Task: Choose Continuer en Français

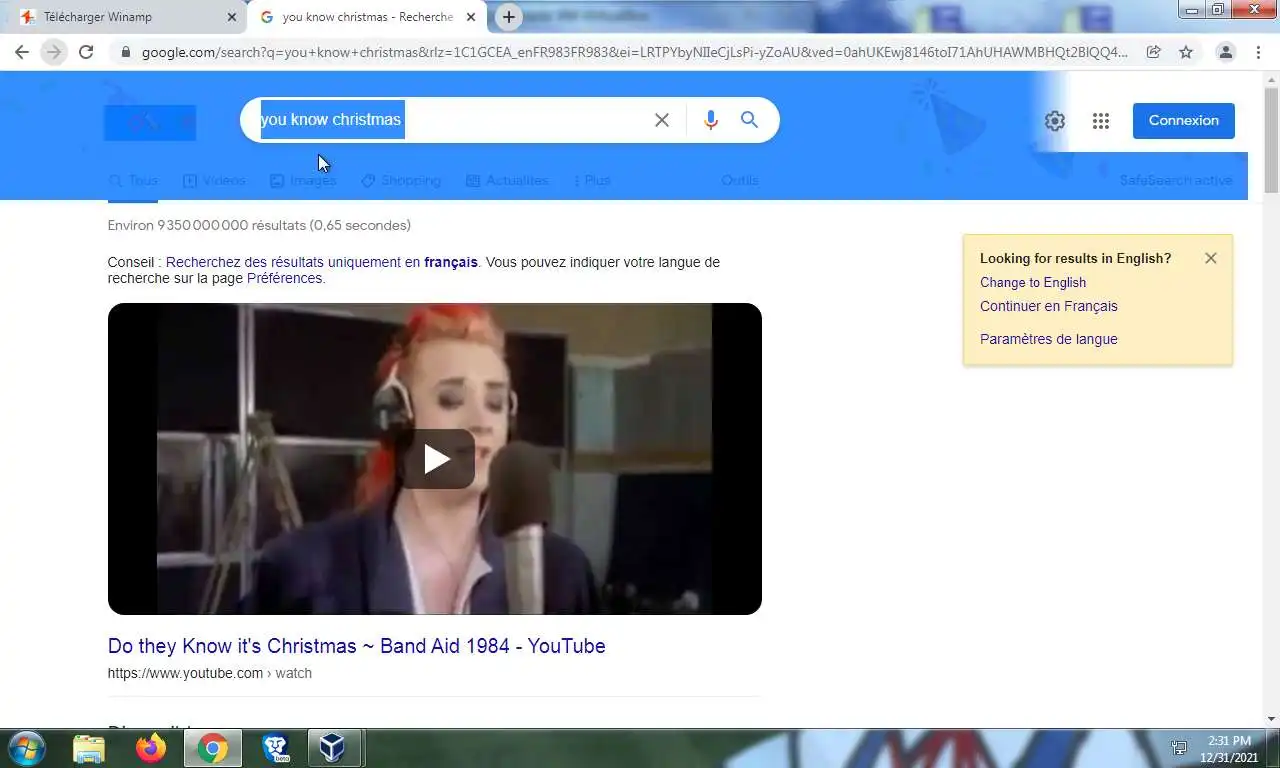Action: click(x=1049, y=307)
